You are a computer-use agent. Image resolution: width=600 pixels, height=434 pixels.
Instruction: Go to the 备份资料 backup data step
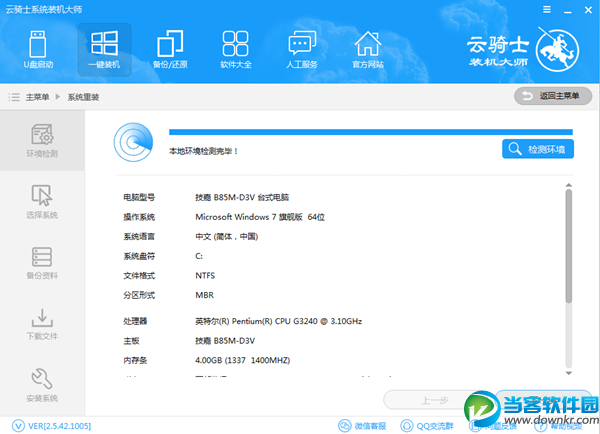click(x=42, y=263)
